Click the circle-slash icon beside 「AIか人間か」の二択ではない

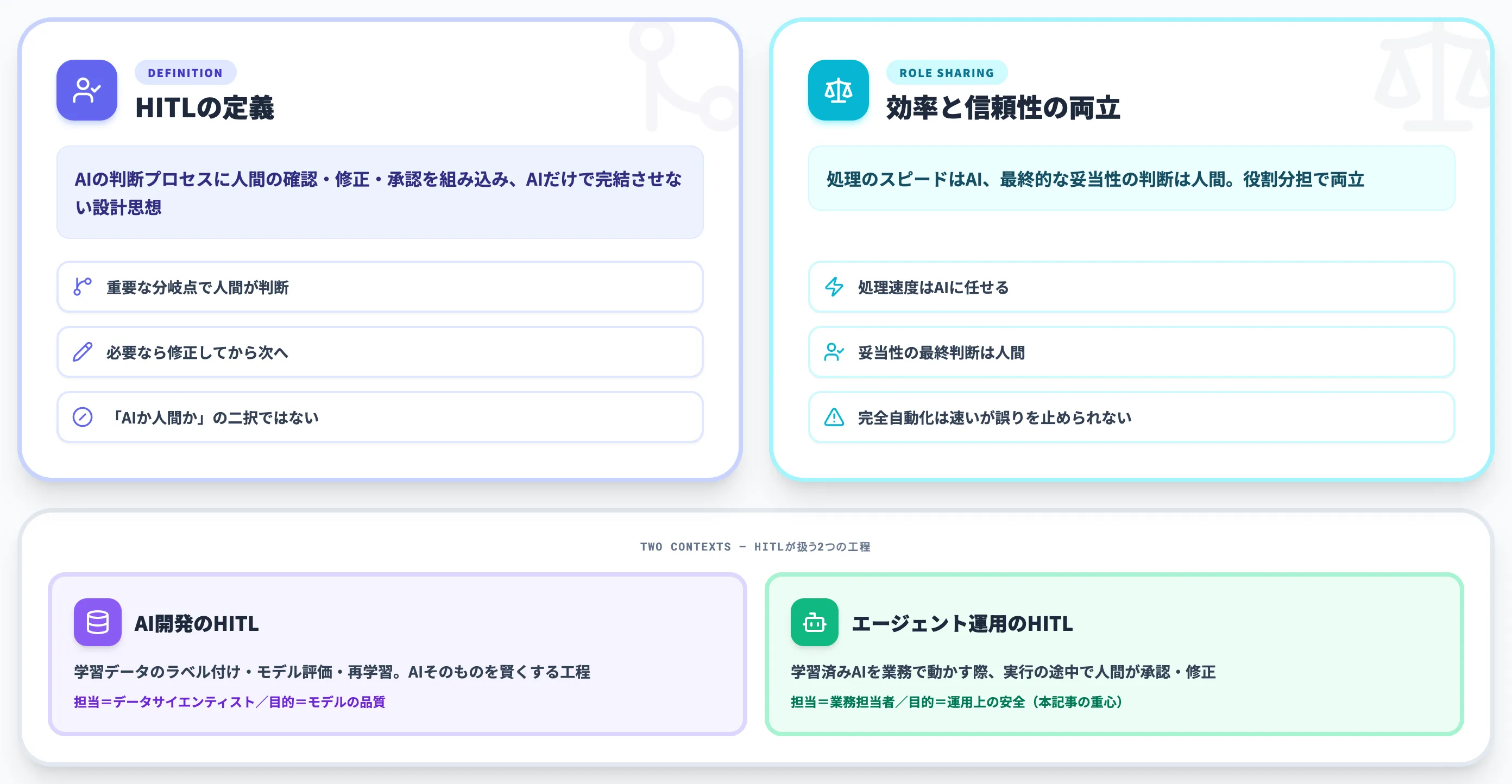click(x=83, y=417)
